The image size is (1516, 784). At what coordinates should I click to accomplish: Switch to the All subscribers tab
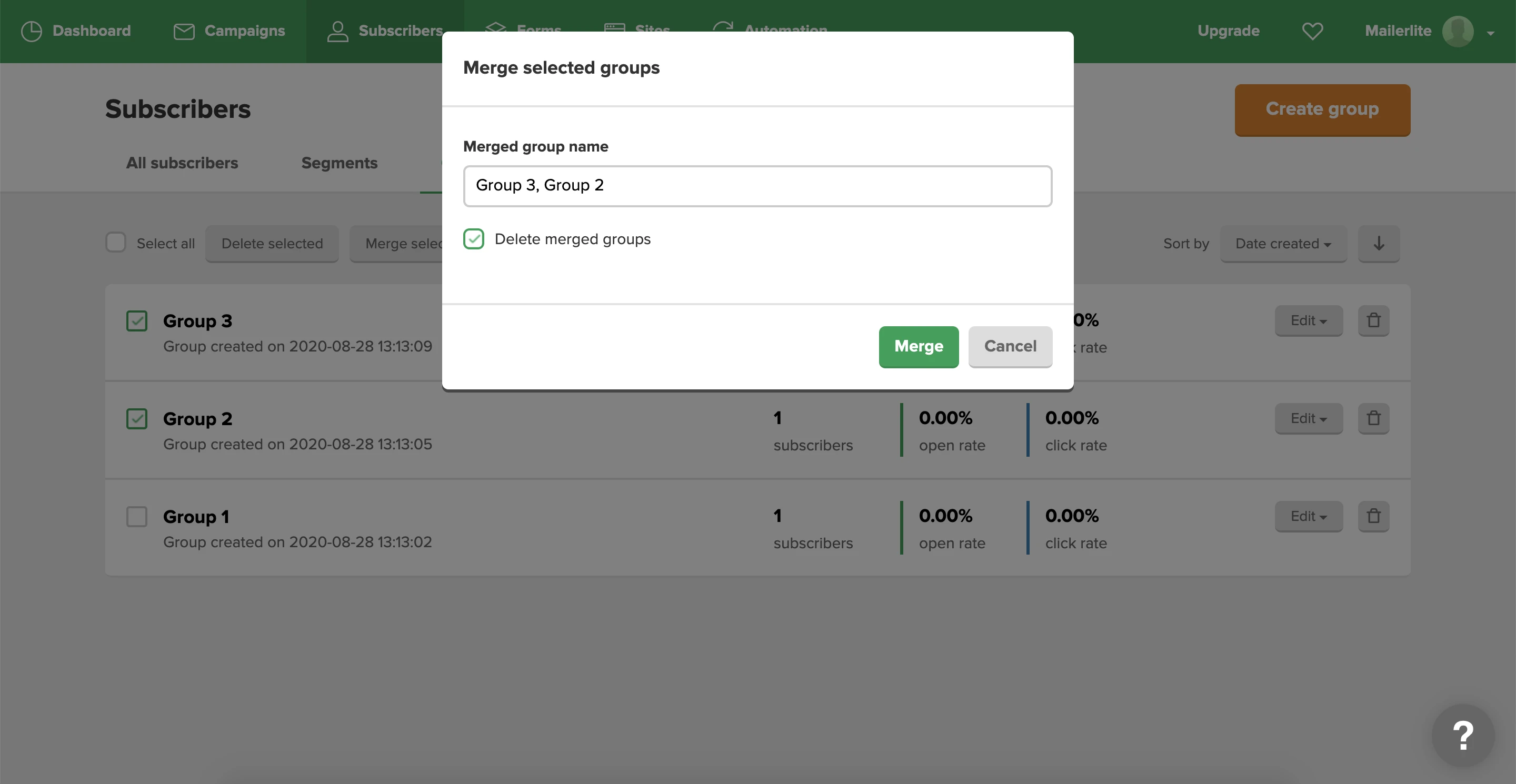pos(182,163)
